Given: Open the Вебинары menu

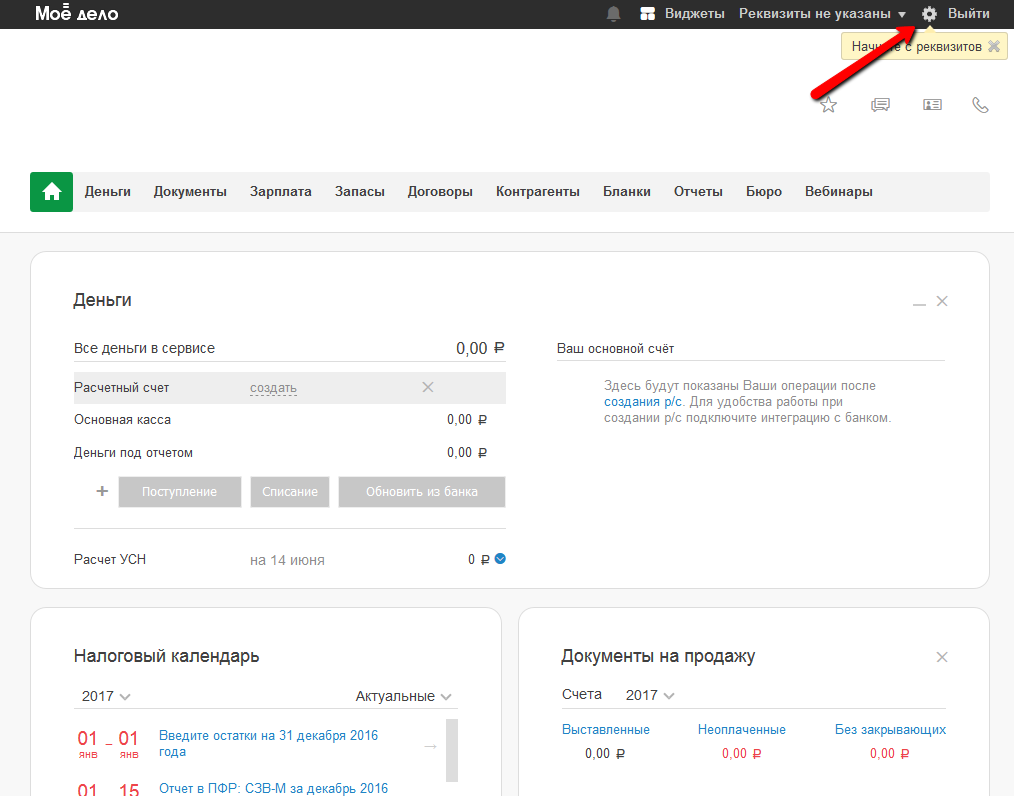Looking at the screenshot, I should click(839, 192).
